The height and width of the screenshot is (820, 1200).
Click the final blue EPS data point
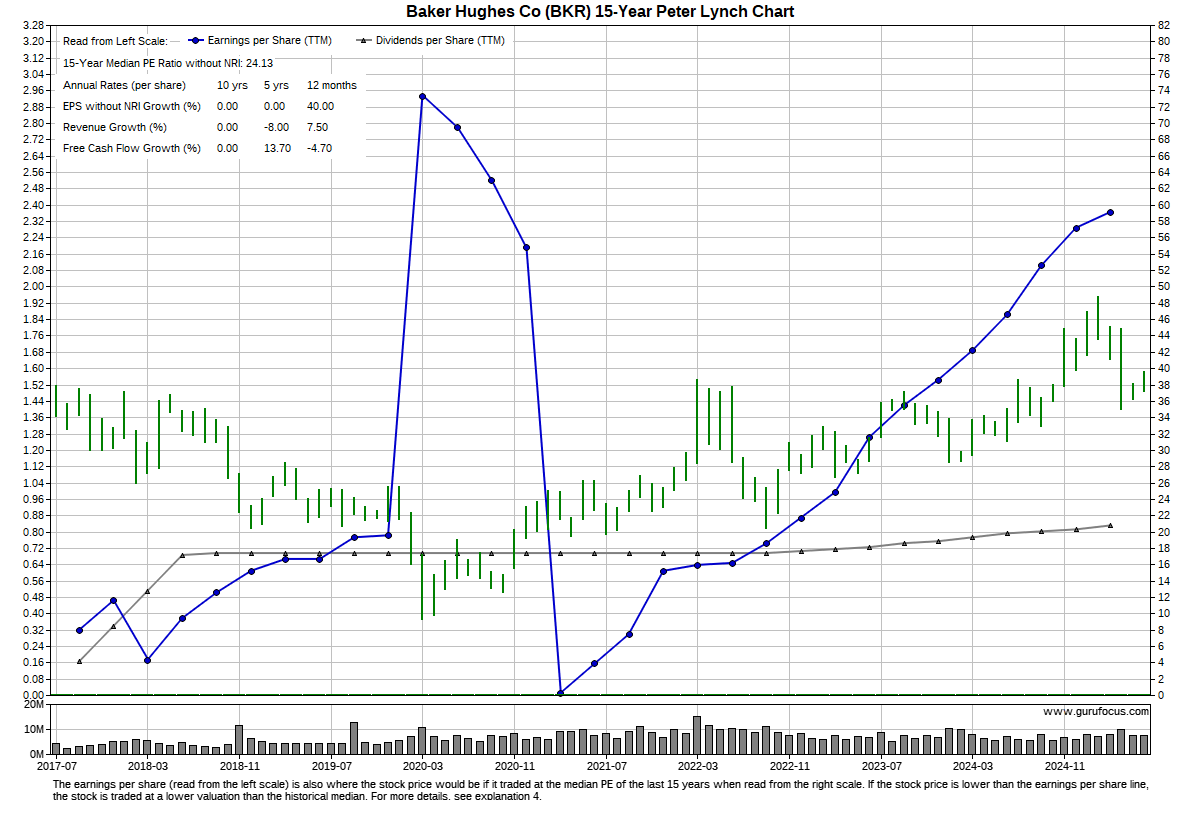[x=1110, y=212]
